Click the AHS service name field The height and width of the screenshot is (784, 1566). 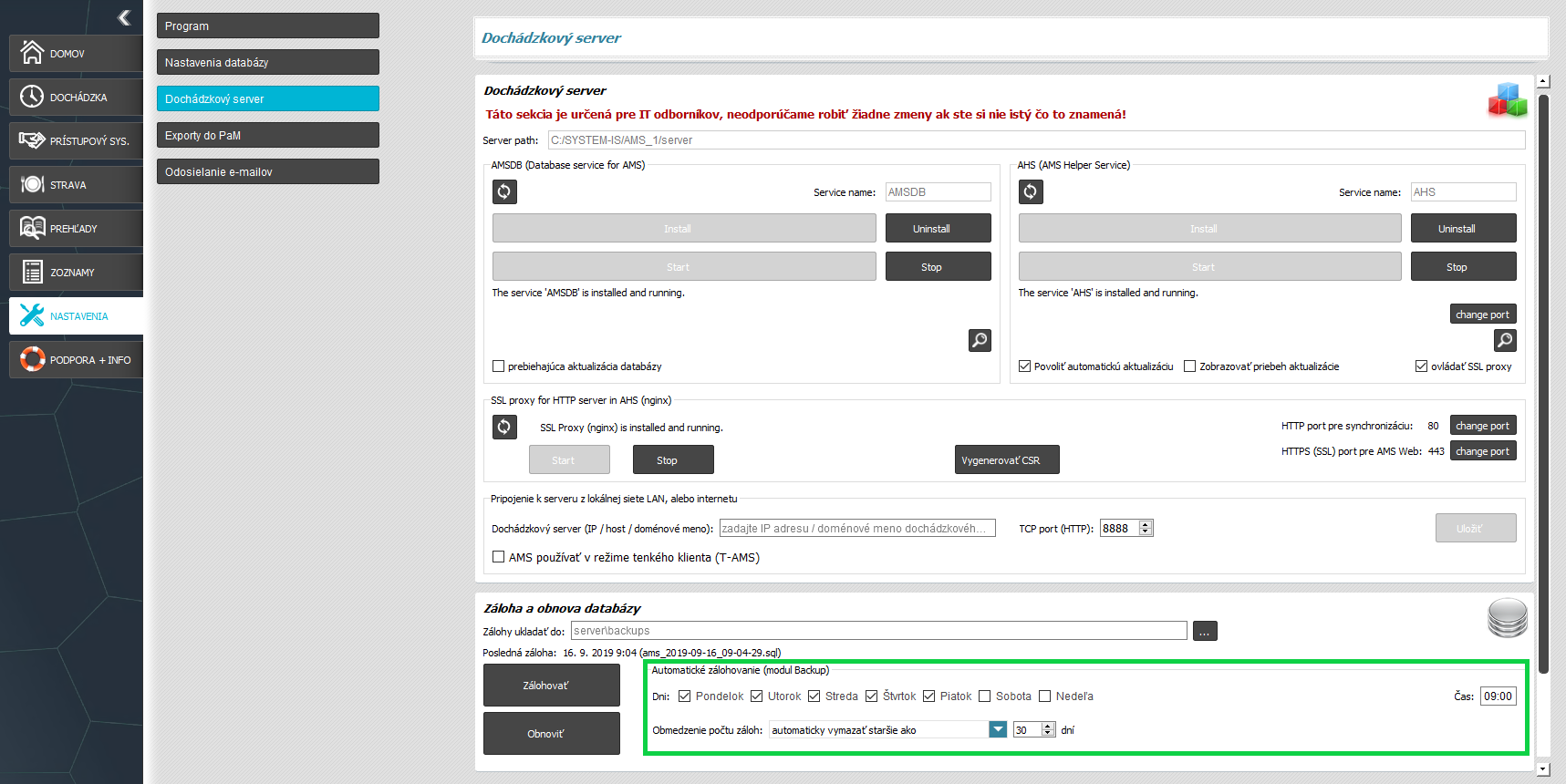click(1464, 191)
